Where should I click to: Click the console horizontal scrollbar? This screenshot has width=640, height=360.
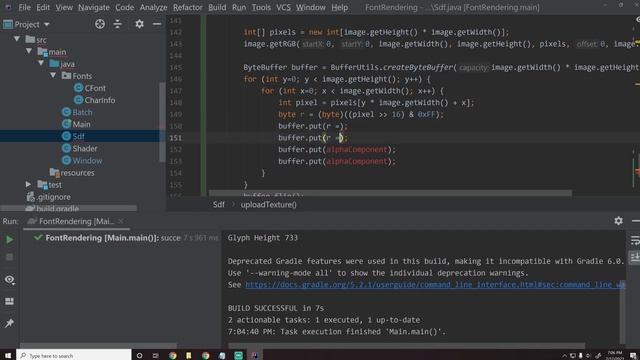[x=408, y=346]
